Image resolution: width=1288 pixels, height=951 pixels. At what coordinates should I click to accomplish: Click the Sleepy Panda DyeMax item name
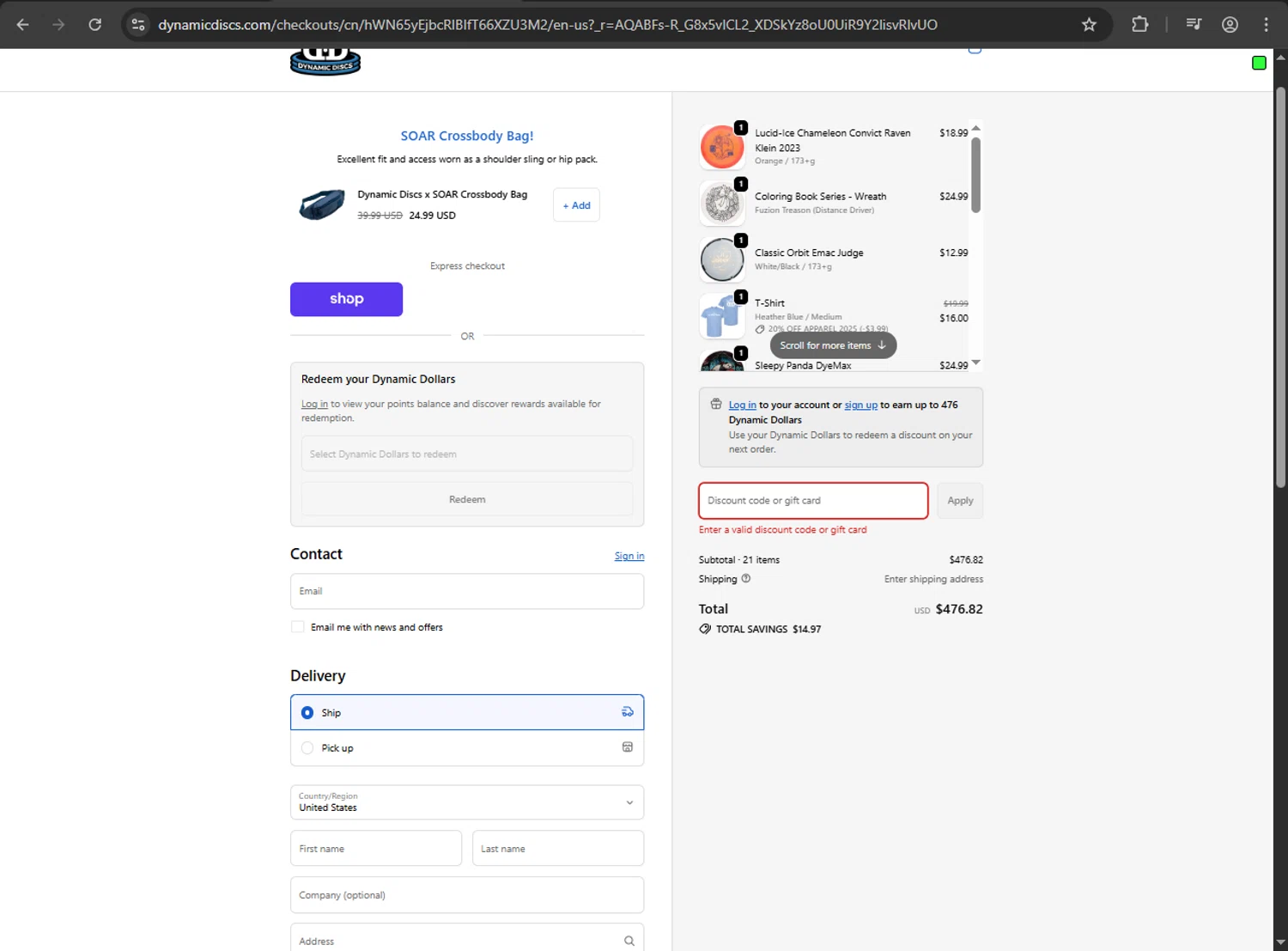point(803,365)
